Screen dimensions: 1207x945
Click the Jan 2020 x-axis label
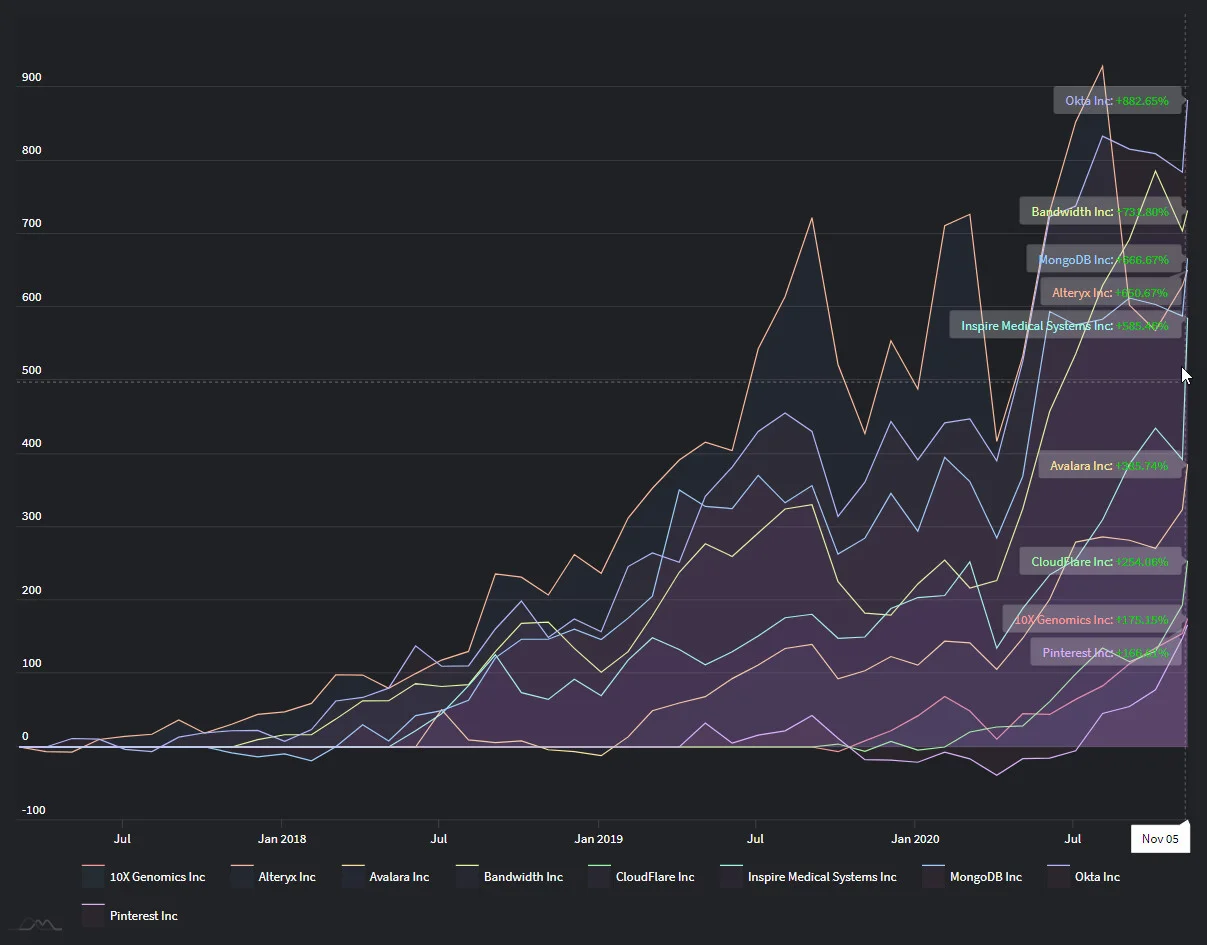(x=915, y=839)
